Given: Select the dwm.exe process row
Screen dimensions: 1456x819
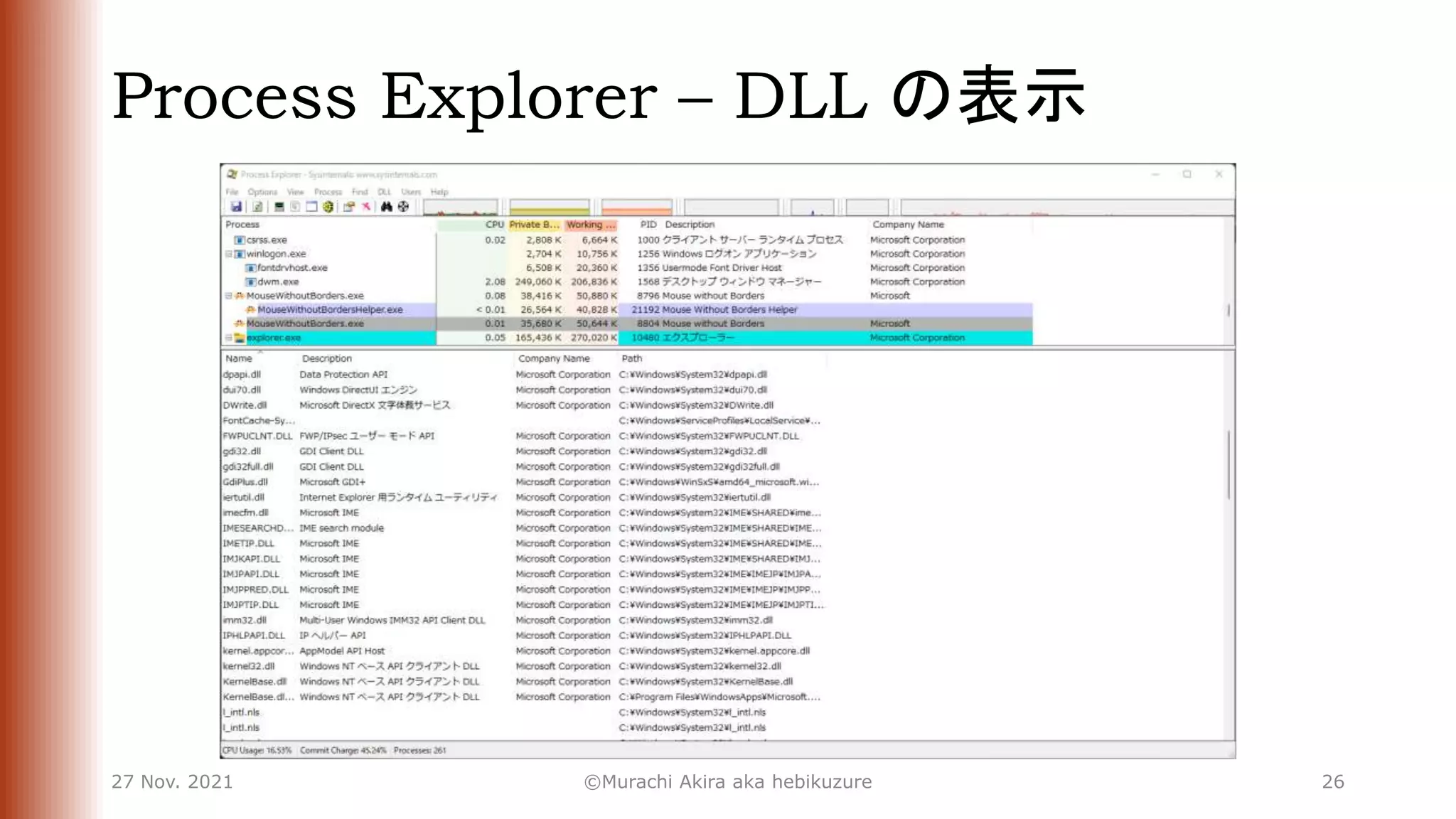Looking at the screenshot, I should point(627,282).
